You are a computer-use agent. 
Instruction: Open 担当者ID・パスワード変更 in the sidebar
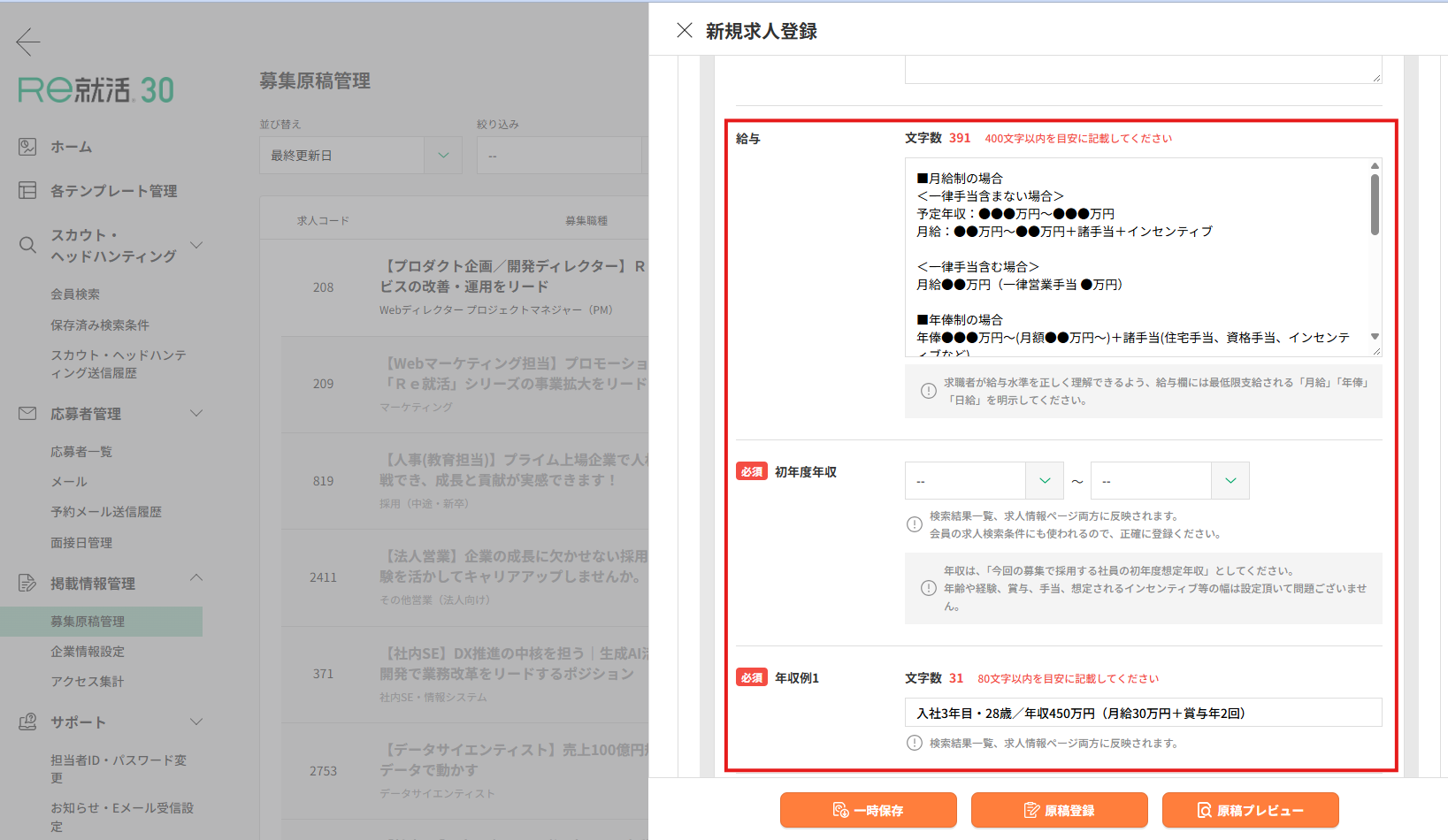coord(119,769)
